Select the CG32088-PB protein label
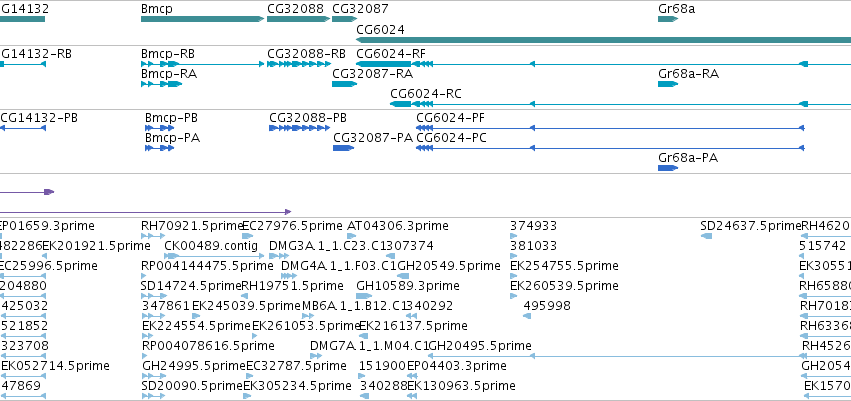This screenshot has height=401, width=851. coord(308,118)
